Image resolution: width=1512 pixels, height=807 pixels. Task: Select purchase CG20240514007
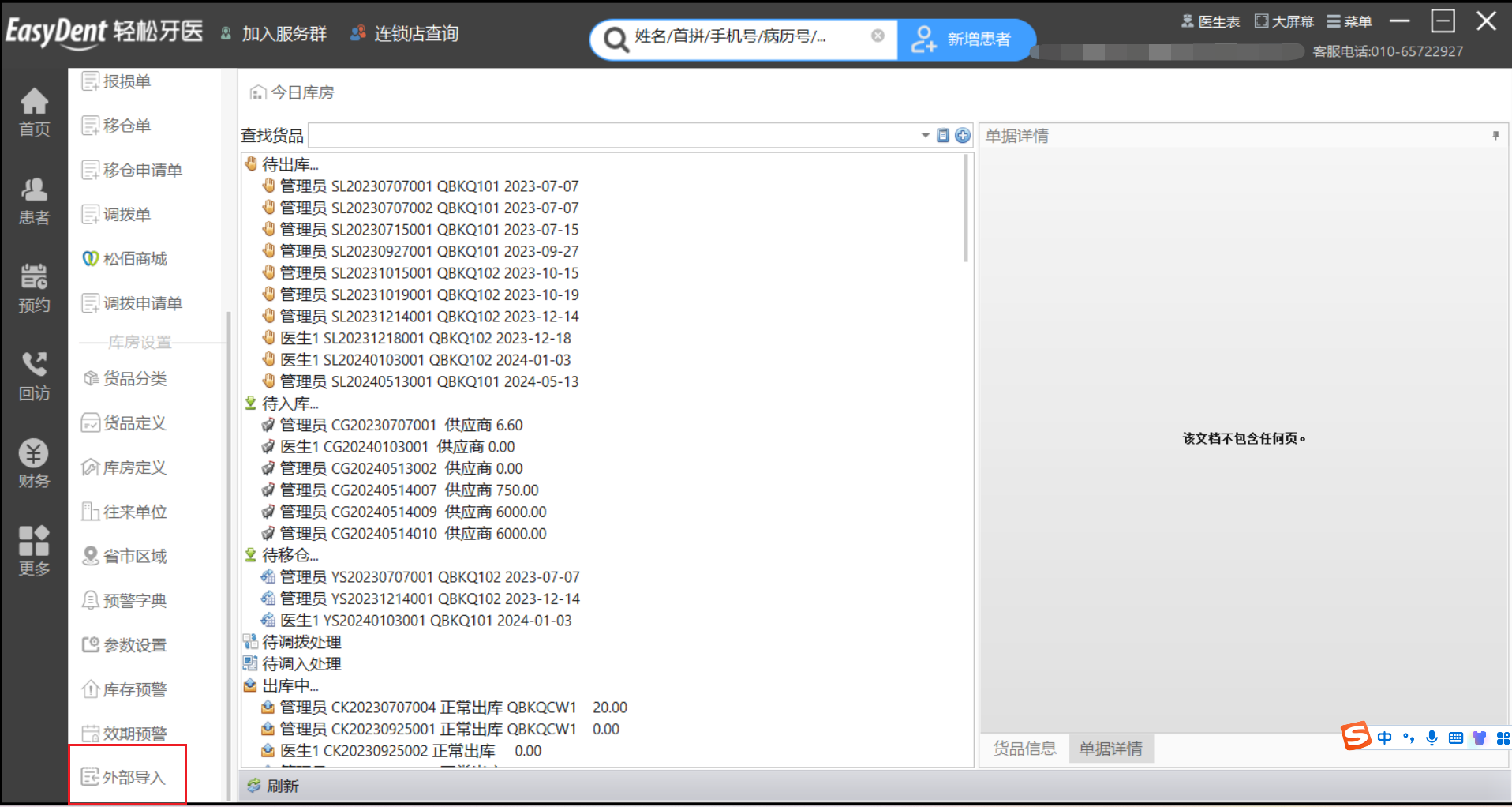point(400,490)
